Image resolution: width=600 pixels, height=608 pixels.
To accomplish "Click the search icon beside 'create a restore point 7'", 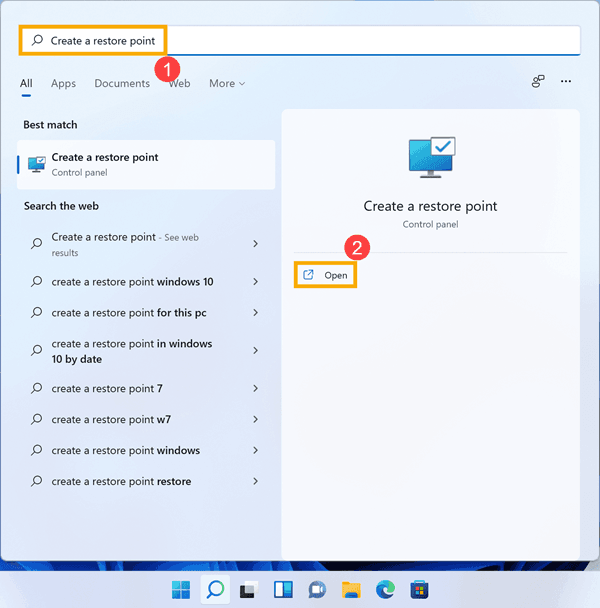I will pos(36,388).
